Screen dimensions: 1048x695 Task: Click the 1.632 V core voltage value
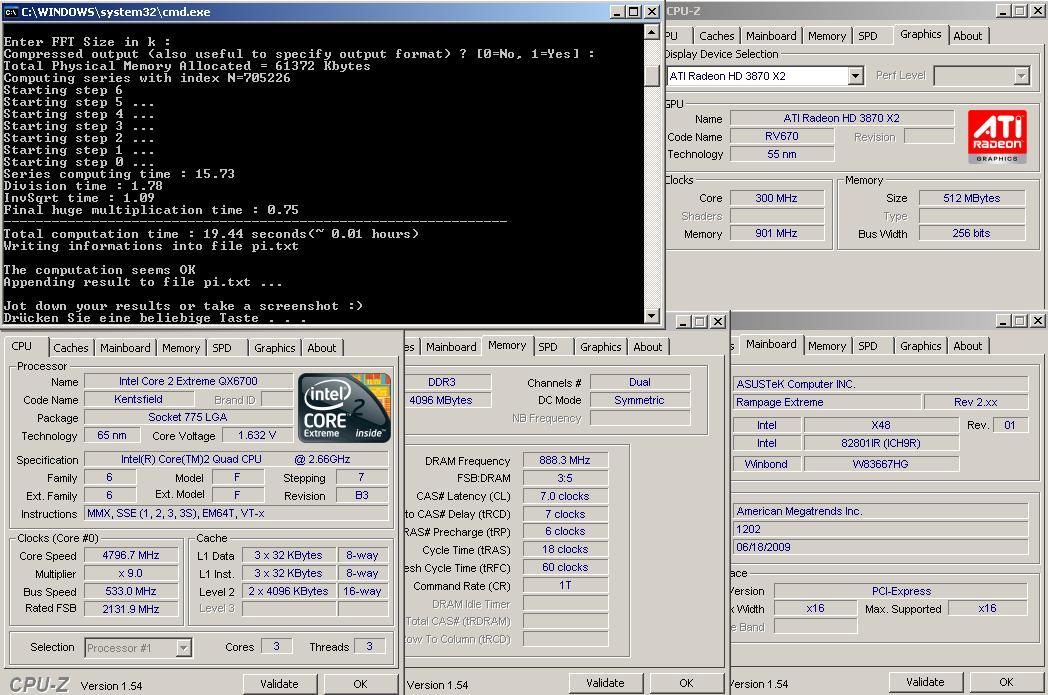257,435
